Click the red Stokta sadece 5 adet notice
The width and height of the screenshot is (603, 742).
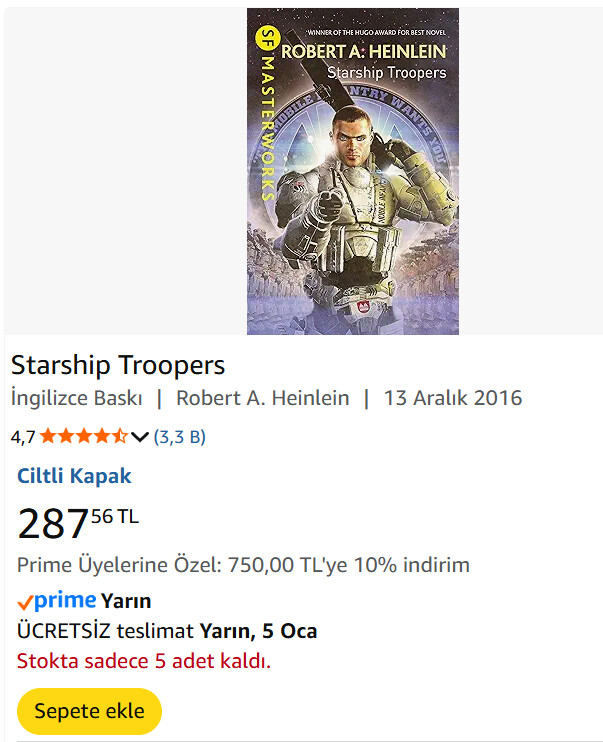pos(144,661)
